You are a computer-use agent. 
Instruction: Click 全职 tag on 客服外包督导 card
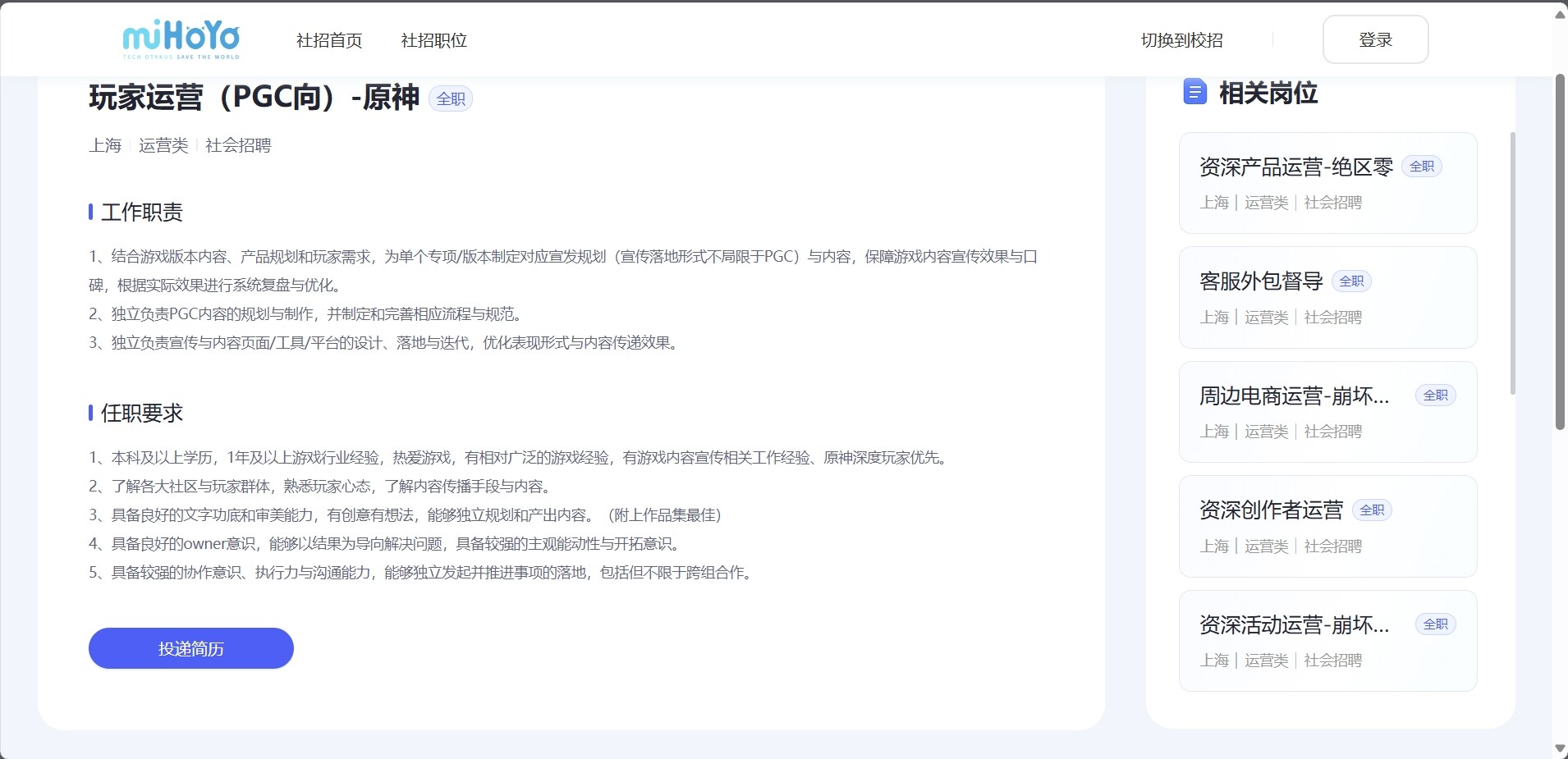click(1350, 281)
